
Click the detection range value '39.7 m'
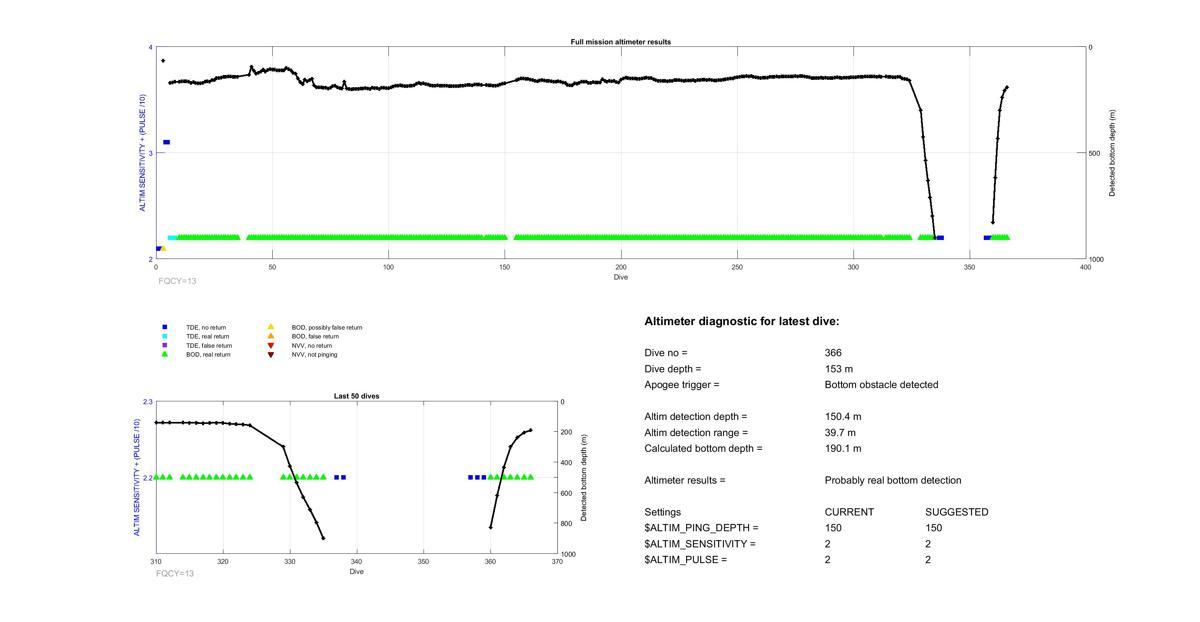click(x=840, y=432)
